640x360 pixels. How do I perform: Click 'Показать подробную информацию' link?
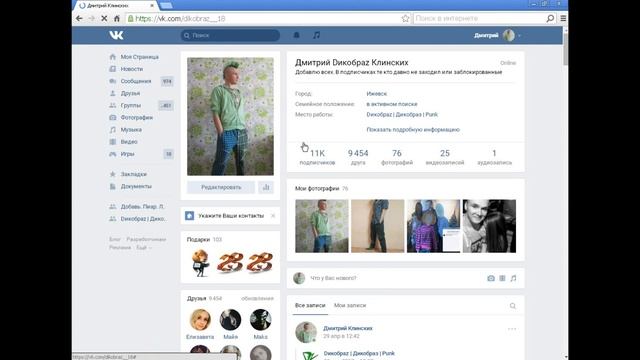(x=413, y=130)
